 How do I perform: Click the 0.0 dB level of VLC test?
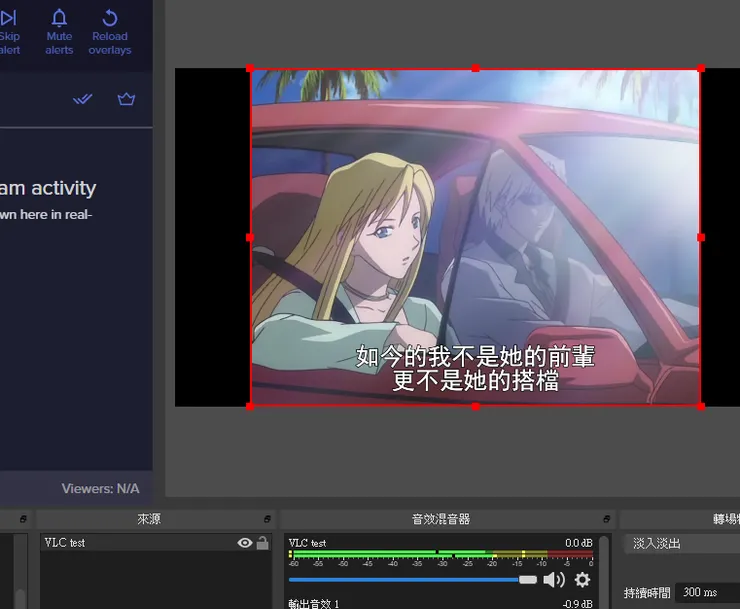point(579,543)
